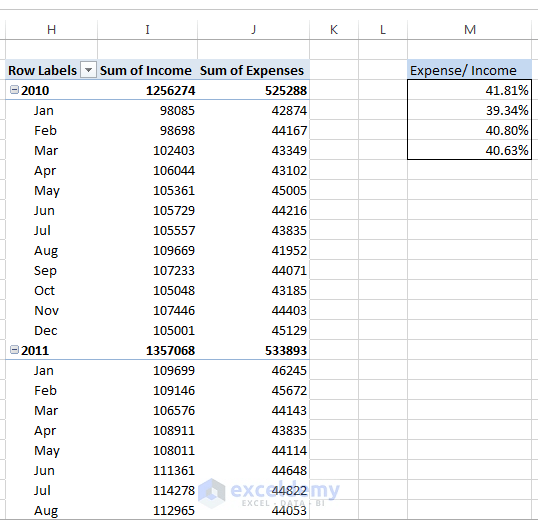Click the Sum of Income header cell

[148, 70]
